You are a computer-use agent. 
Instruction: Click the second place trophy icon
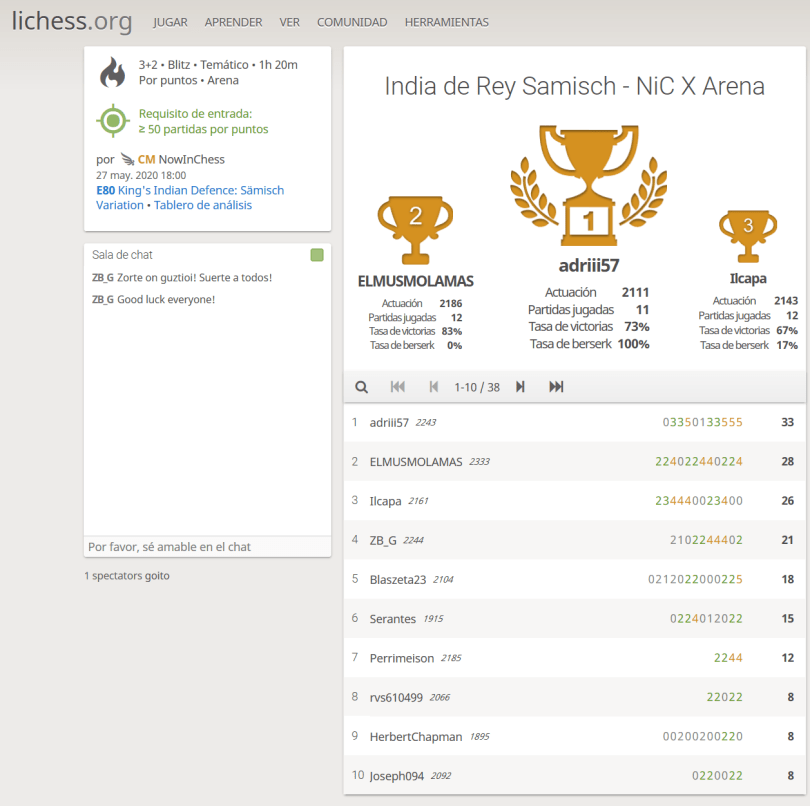(415, 230)
